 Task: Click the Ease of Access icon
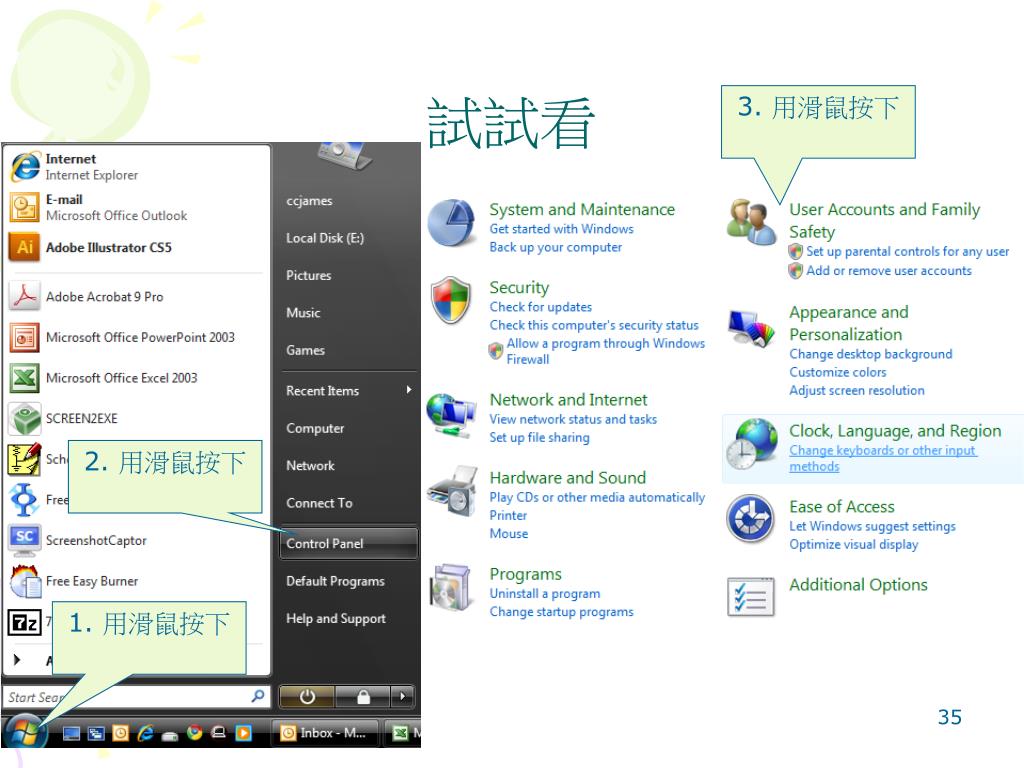point(750,519)
